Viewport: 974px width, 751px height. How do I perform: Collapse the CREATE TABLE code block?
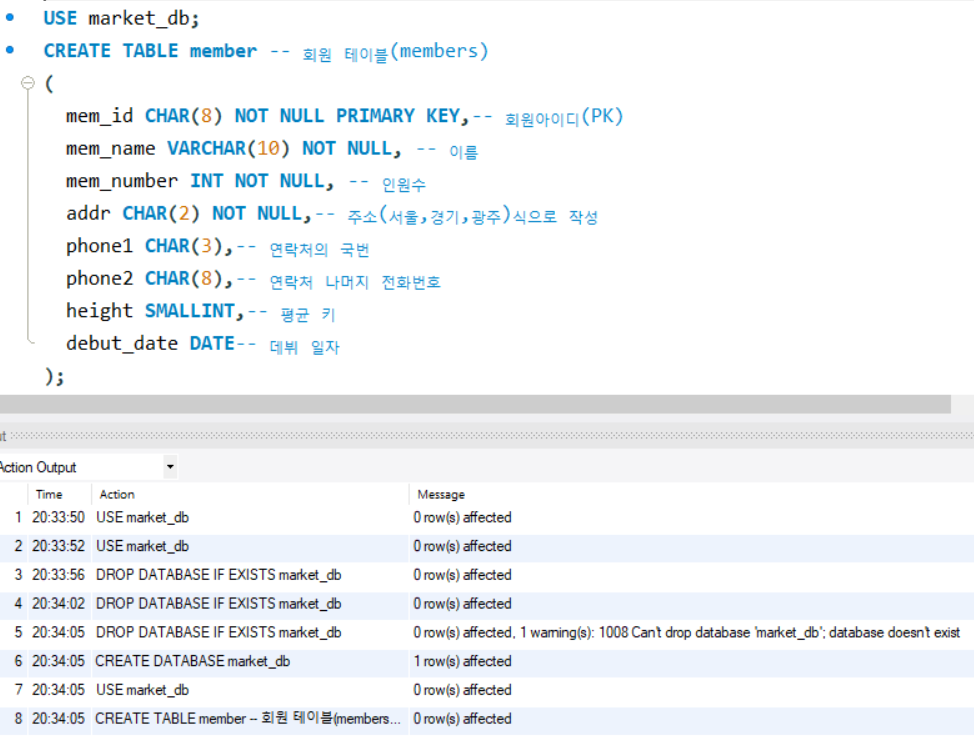point(27,83)
